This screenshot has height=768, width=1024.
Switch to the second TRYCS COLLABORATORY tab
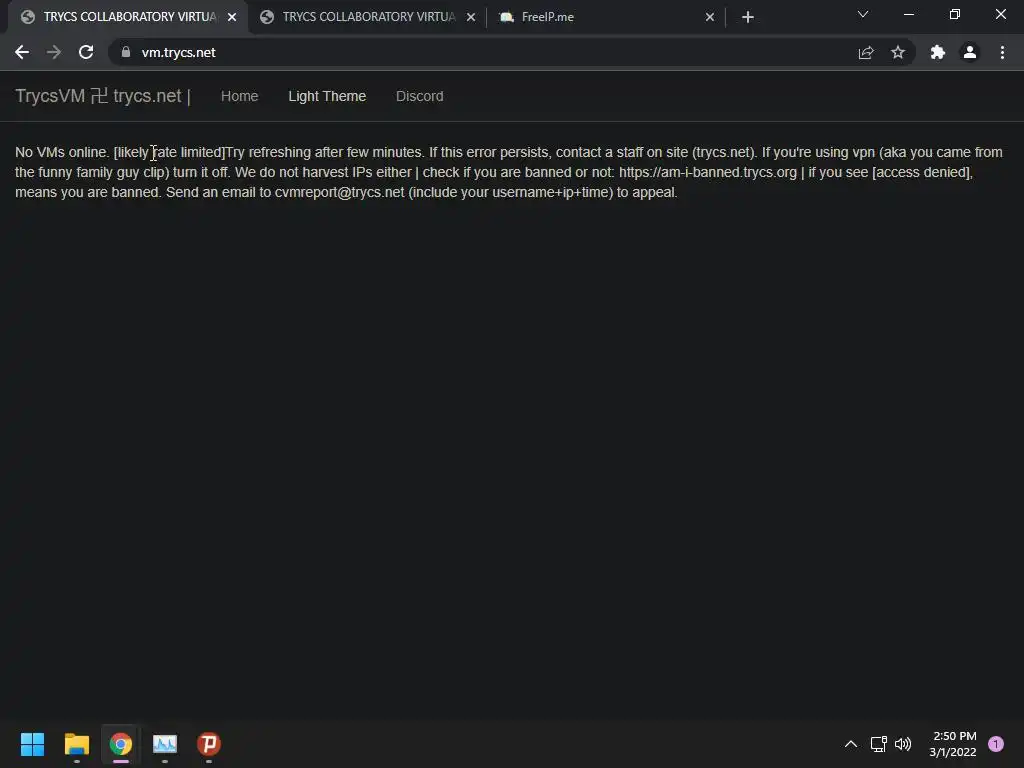point(366,17)
